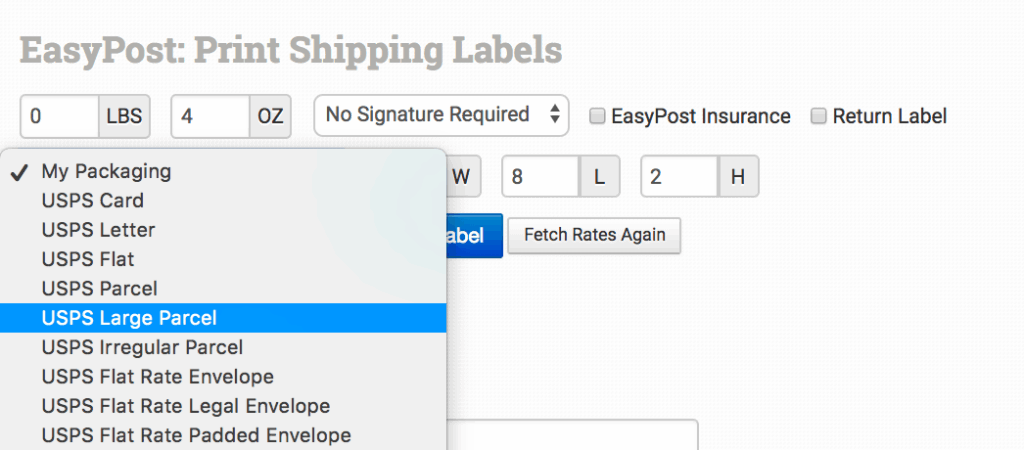
Task: Focus the ounces weight input field
Action: (210, 116)
